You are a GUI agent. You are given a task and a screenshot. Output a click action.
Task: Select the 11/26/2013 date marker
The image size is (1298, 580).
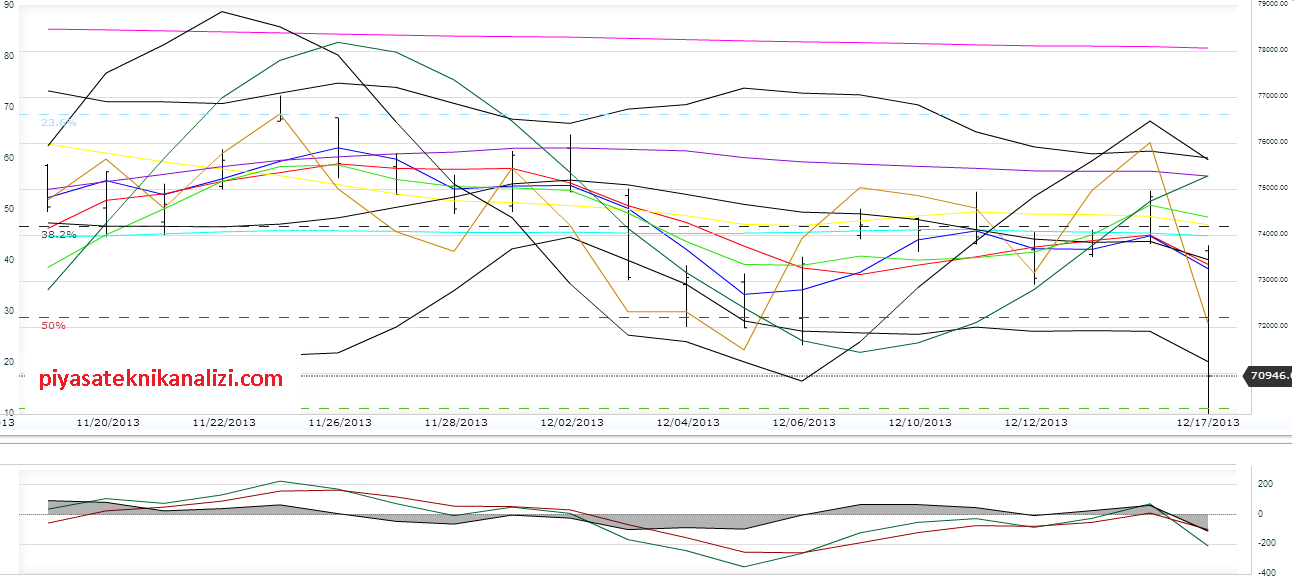point(340,423)
